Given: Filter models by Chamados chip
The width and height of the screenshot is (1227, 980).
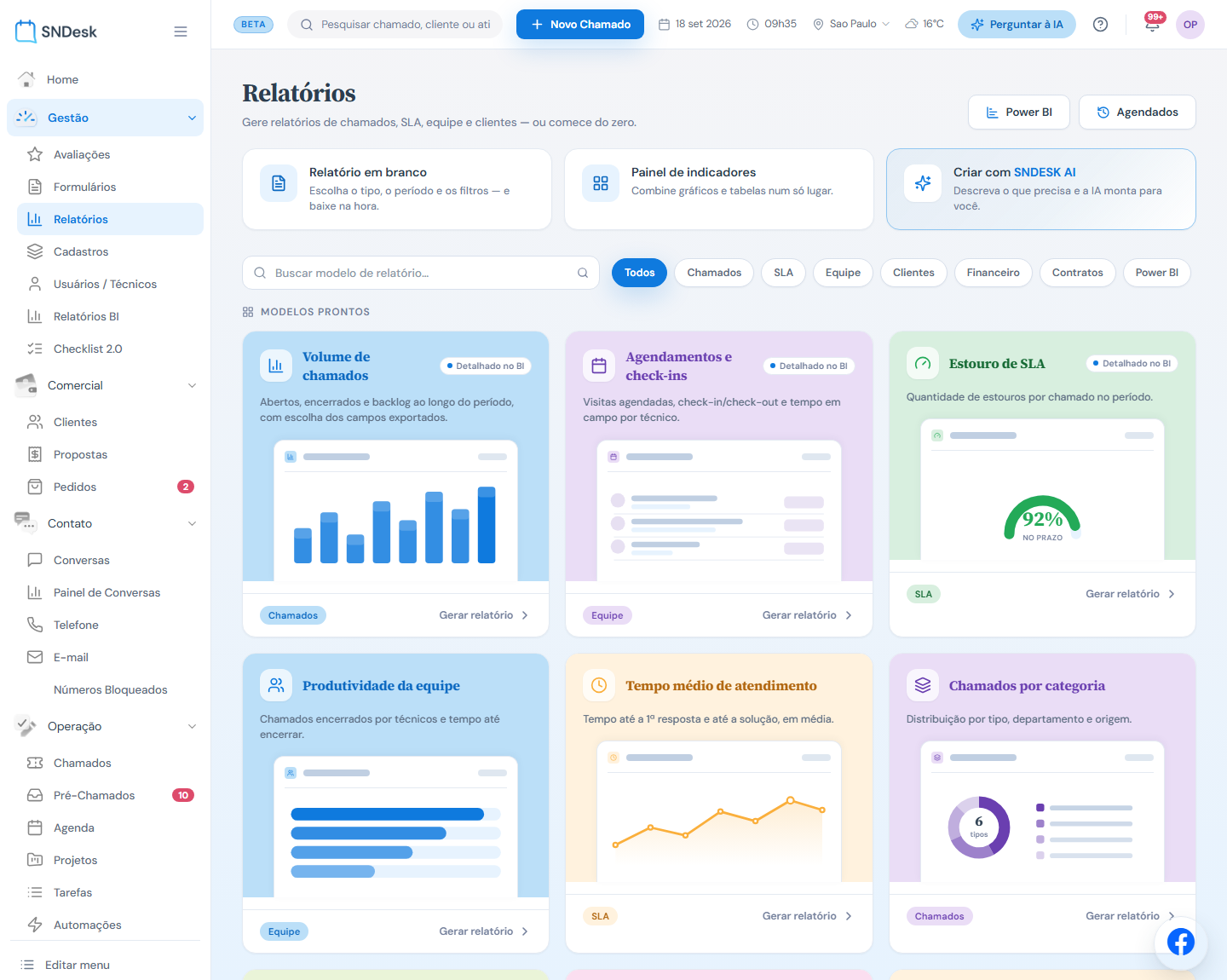Looking at the screenshot, I should pyautogui.click(x=714, y=273).
